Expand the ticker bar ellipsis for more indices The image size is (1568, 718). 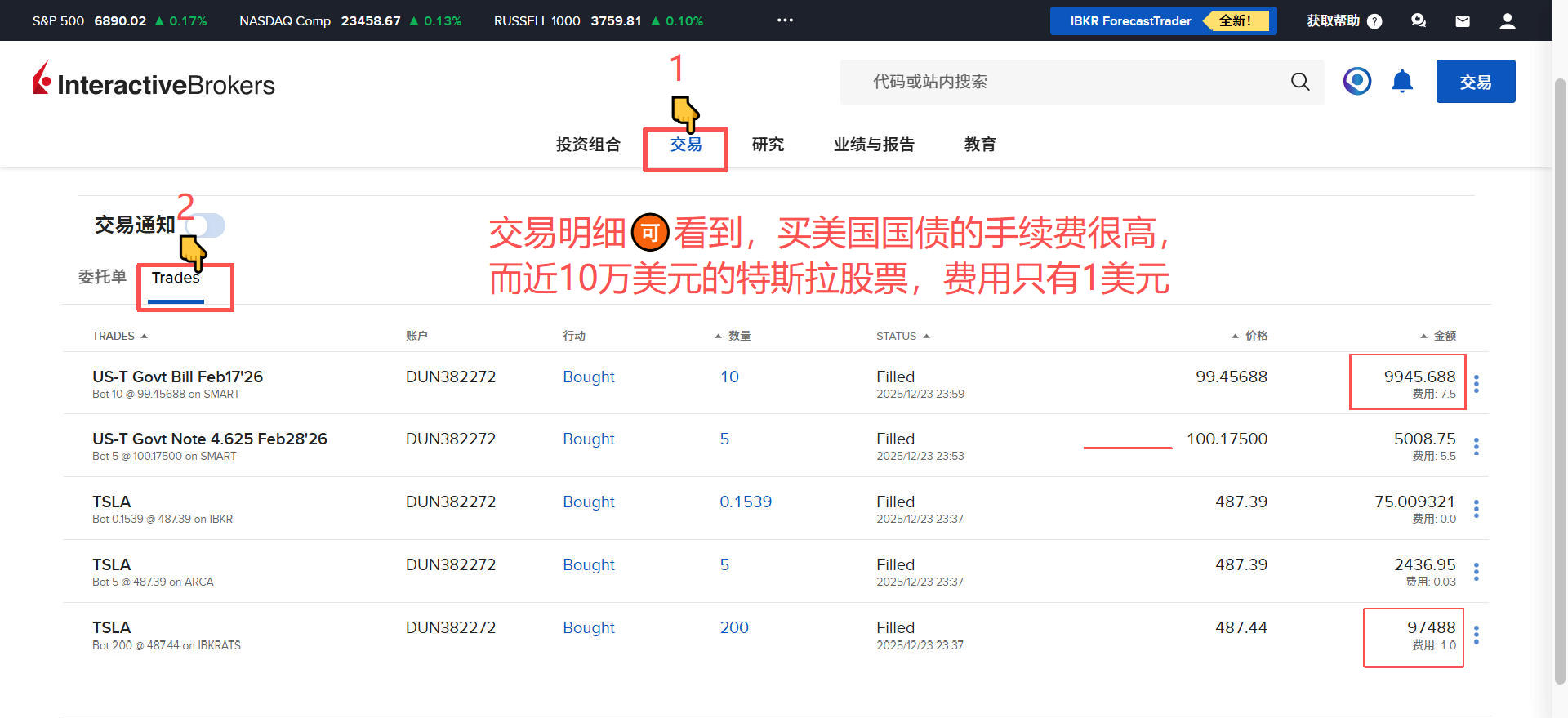click(x=785, y=20)
